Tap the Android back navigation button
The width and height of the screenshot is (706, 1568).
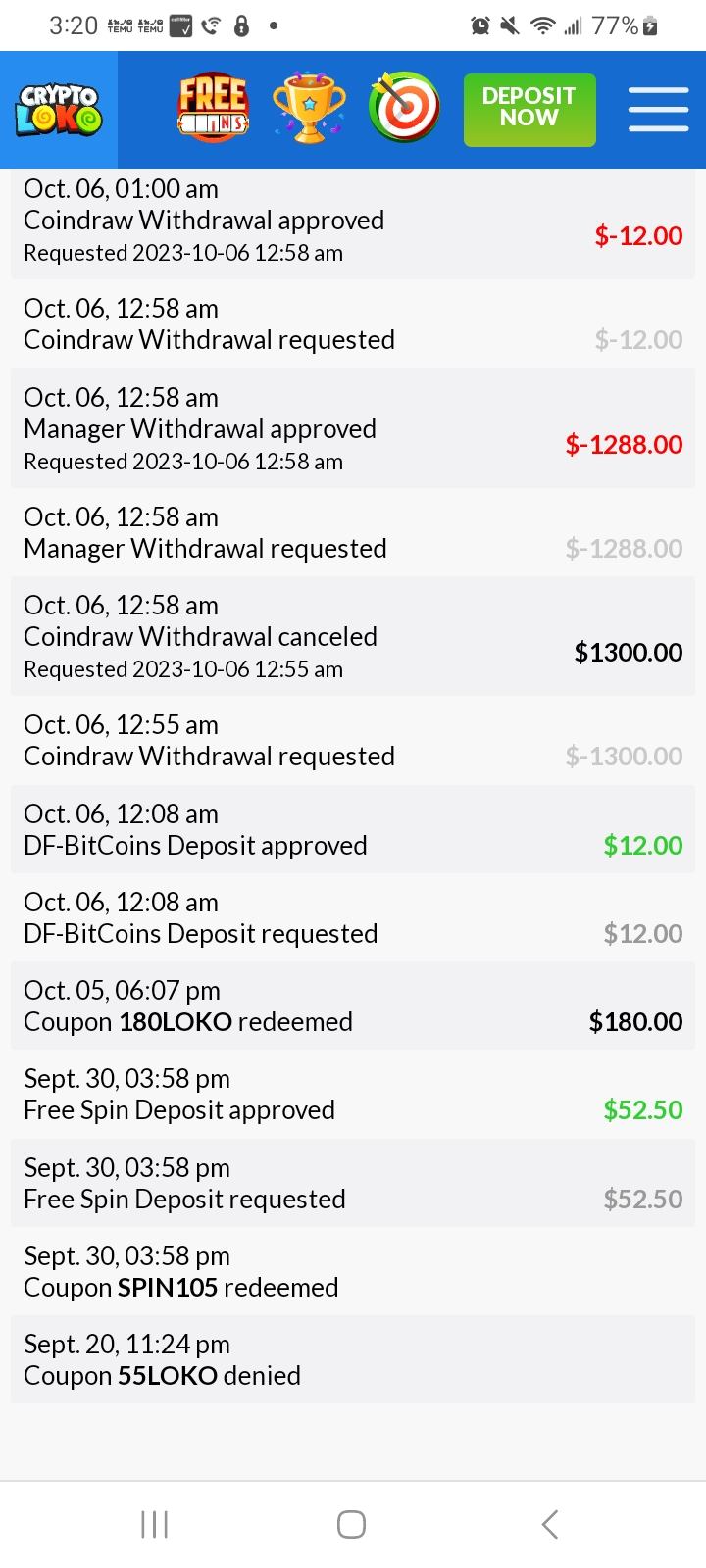pyautogui.click(x=550, y=1524)
